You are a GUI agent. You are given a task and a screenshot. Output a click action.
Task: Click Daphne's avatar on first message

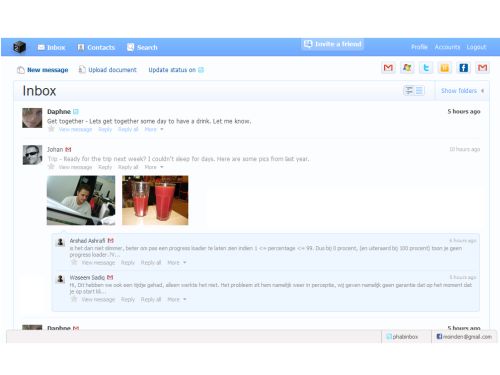32,118
